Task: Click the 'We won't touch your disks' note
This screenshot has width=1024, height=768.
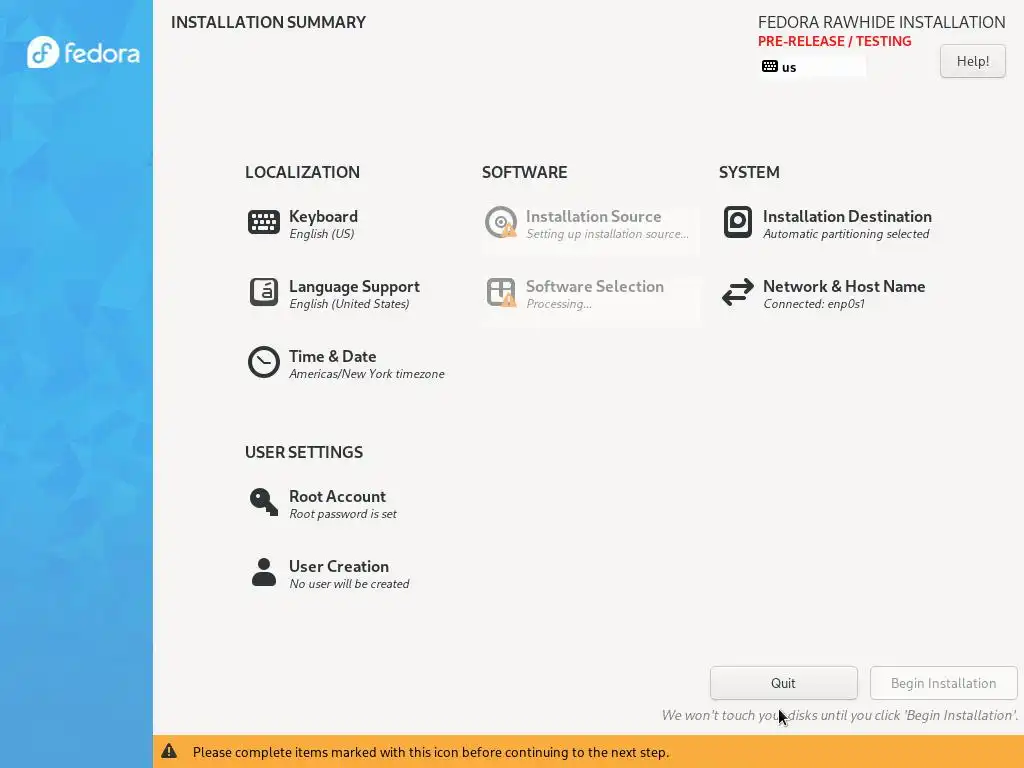Action: point(840,715)
